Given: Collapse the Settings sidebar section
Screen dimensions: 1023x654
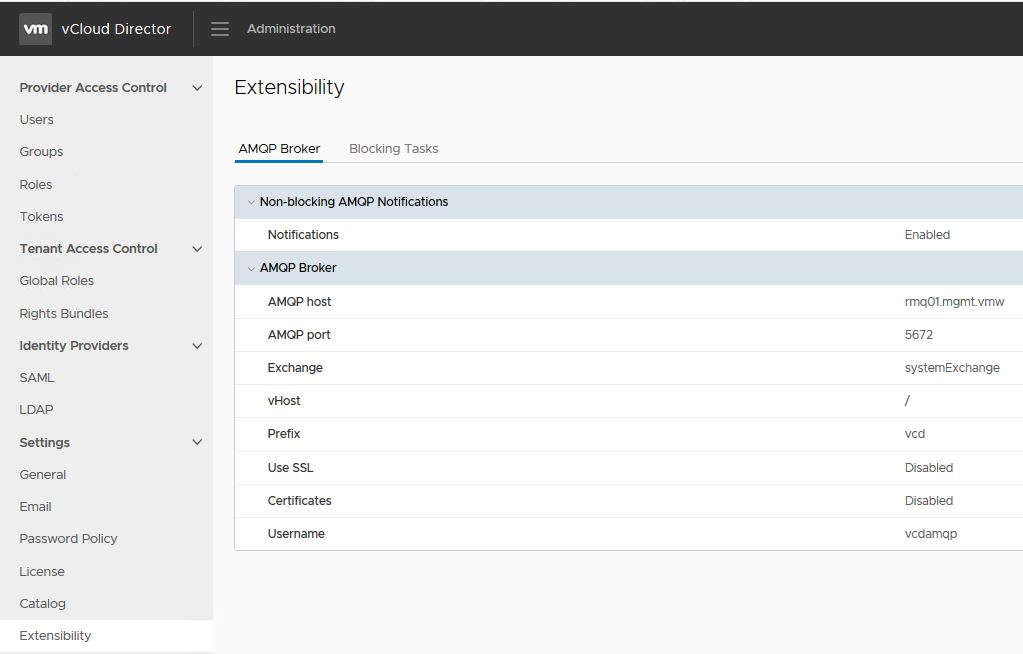Looking at the screenshot, I should [x=197, y=442].
